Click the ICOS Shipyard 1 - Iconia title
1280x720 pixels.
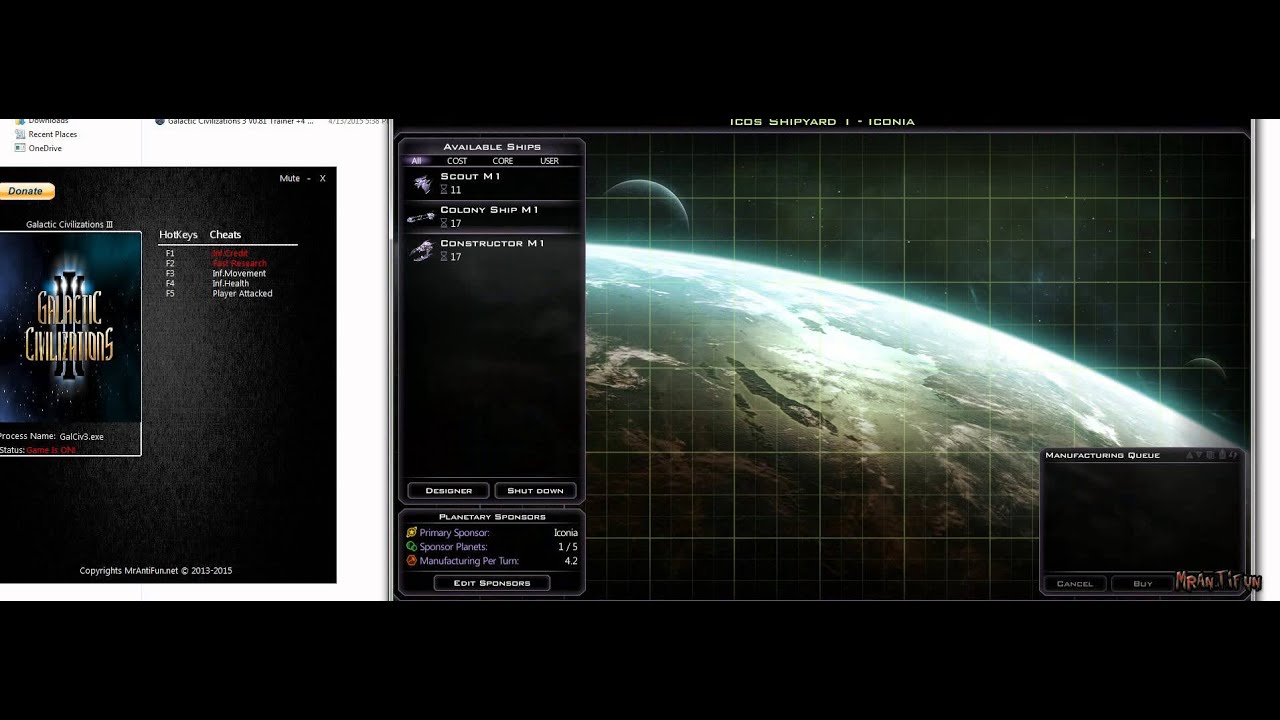click(x=822, y=122)
